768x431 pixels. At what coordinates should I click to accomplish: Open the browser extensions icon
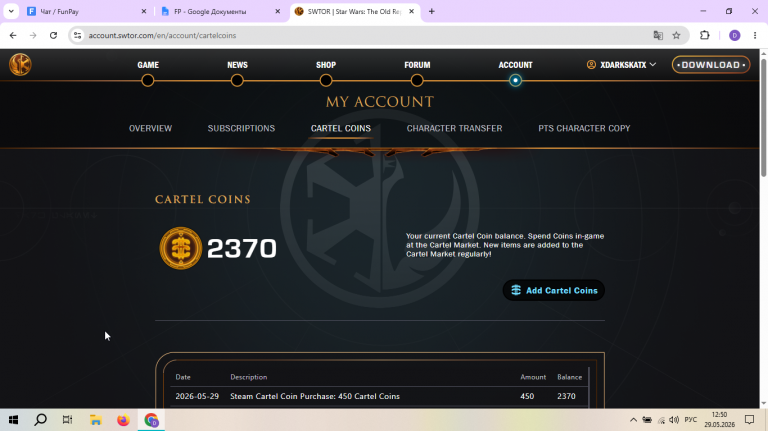tap(705, 35)
